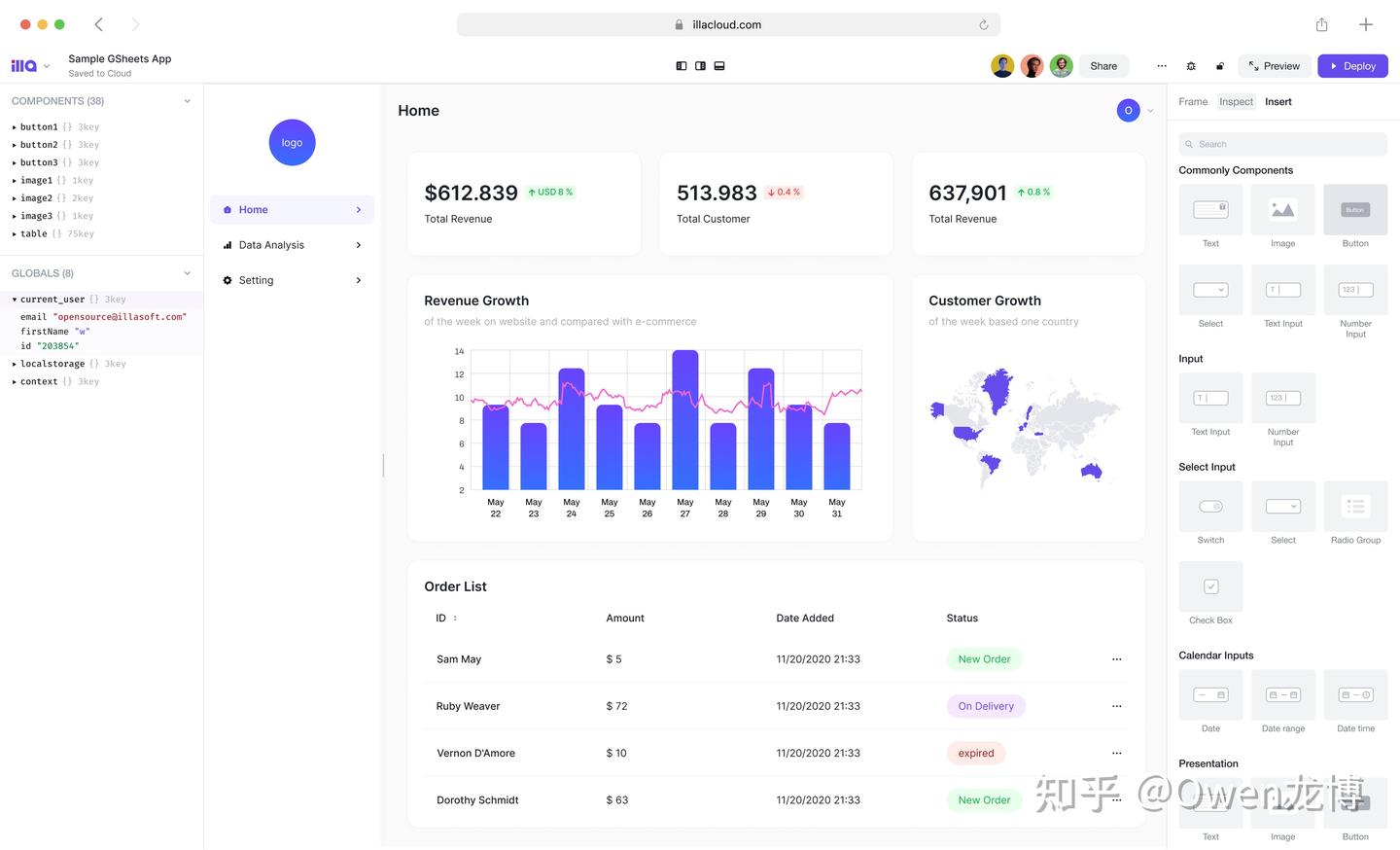Toggle the left panel visibility icon
This screenshot has width=1400, height=850.
681,65
